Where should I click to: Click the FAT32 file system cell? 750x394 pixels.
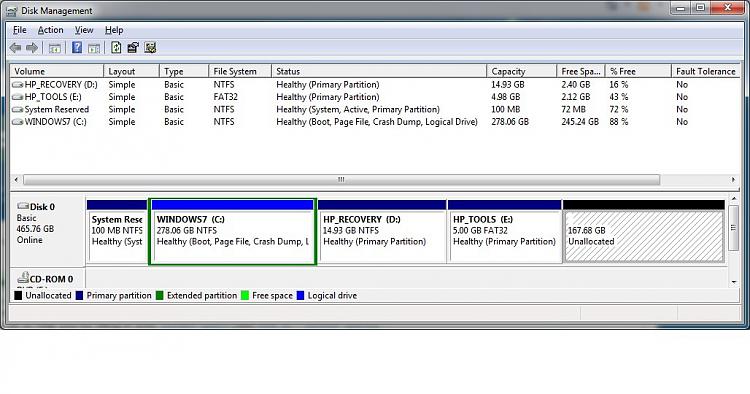(225, 97)
